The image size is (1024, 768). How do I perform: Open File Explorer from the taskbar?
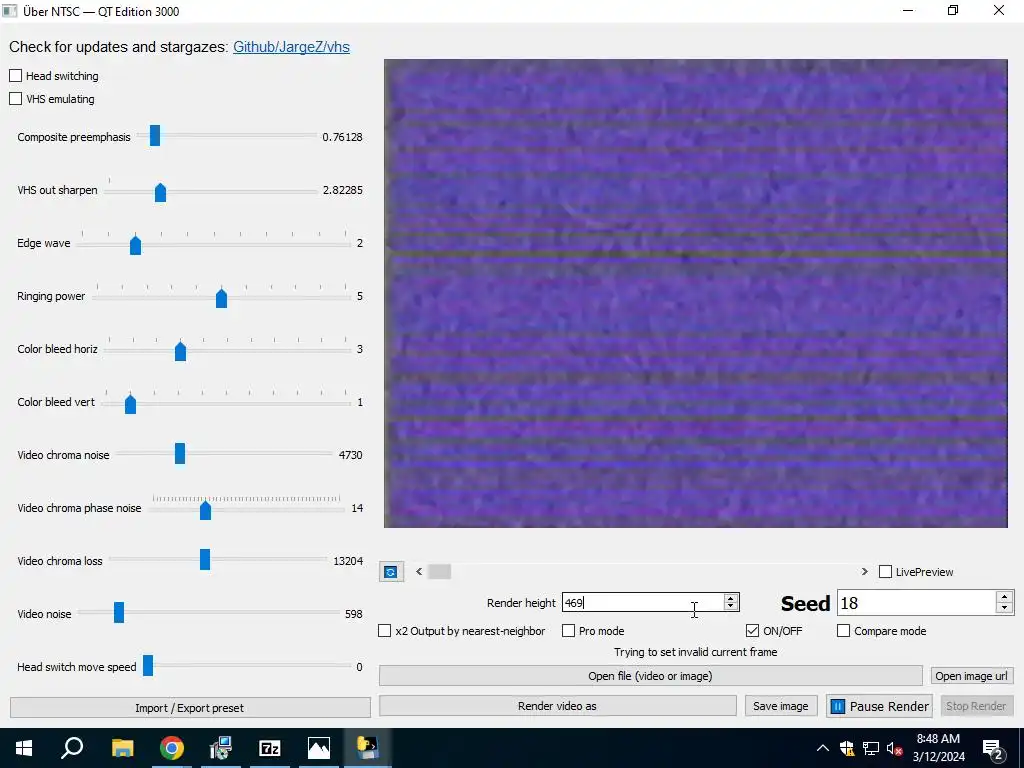click(122, 748)
